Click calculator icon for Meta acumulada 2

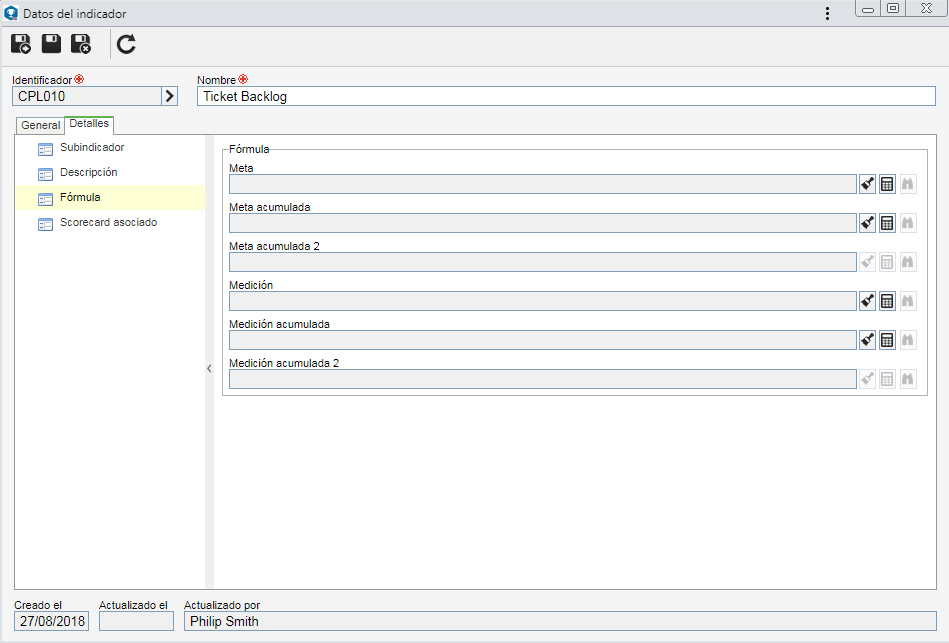[x=887, y=262]
